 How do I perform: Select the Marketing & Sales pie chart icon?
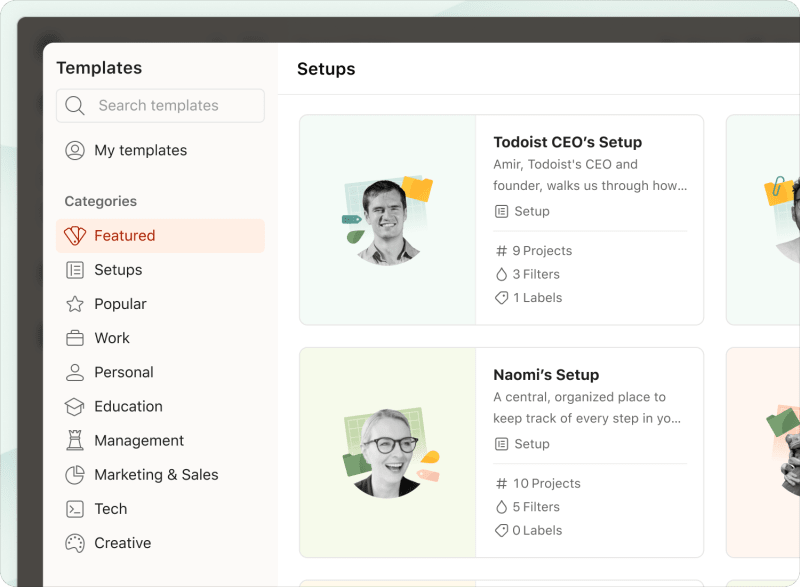point(75,474)
